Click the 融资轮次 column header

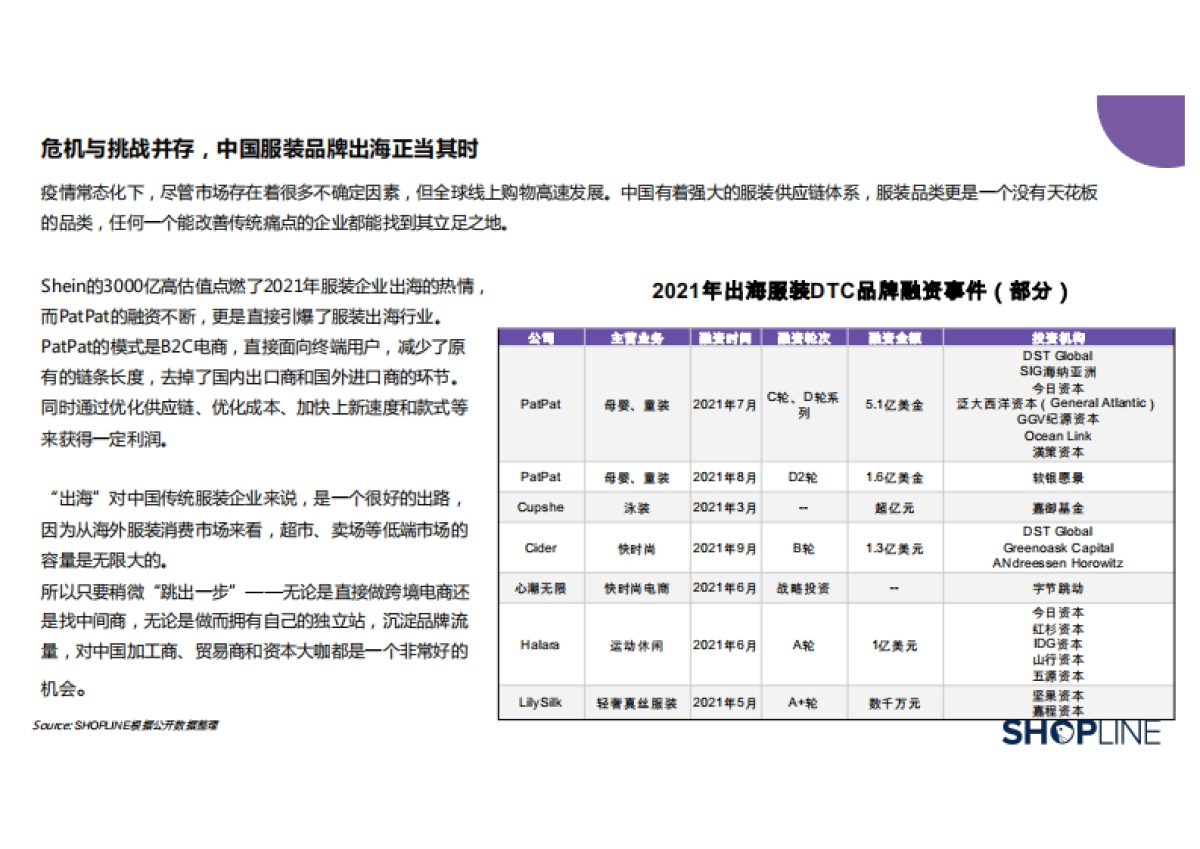[x=802, y=338]
